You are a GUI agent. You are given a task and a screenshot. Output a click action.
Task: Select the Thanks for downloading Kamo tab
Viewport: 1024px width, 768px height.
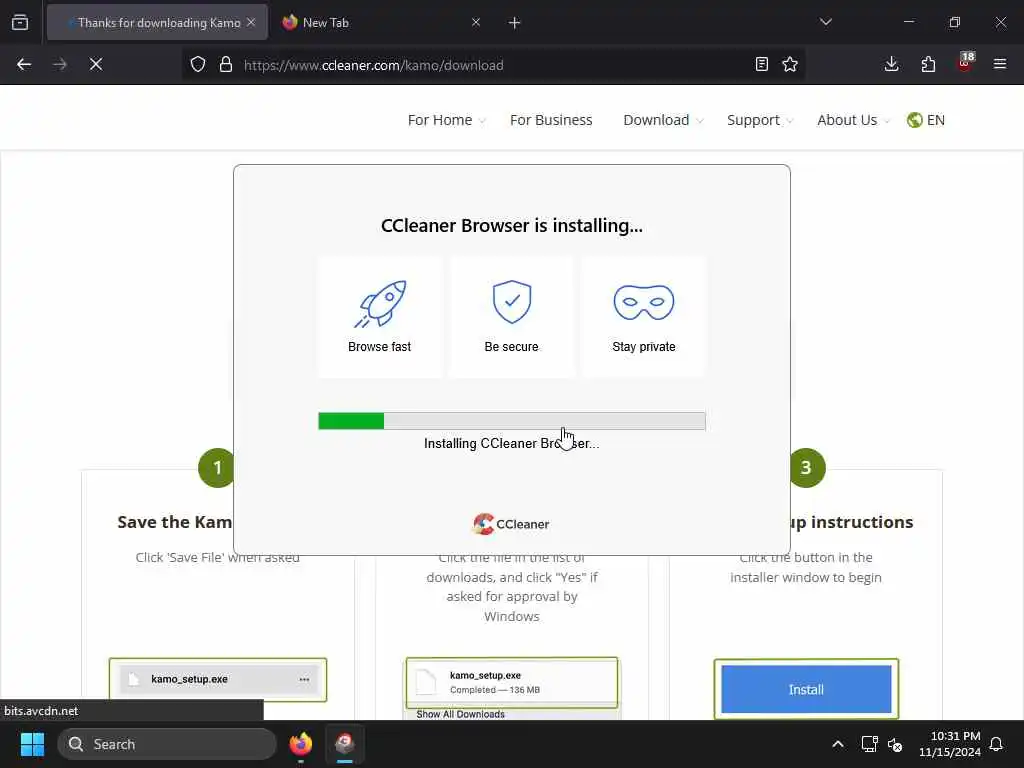[157, 22]
